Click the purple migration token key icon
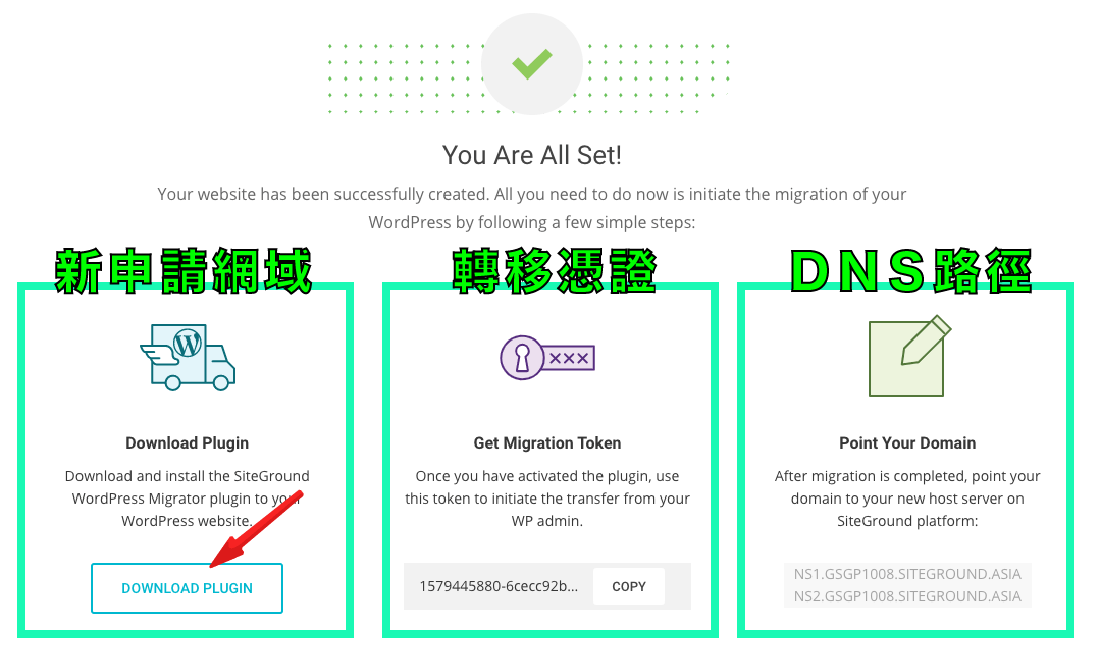Viewport: 1100px width, 658px height. point(547,358)
